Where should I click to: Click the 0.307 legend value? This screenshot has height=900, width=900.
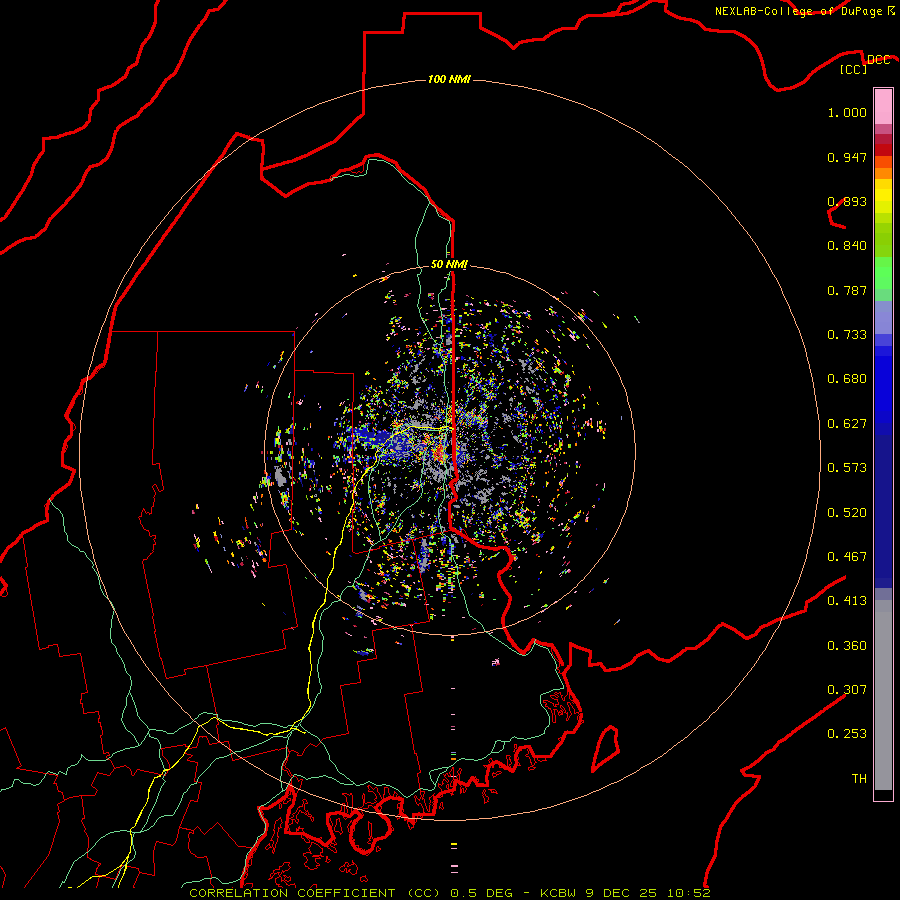(847, 690)
